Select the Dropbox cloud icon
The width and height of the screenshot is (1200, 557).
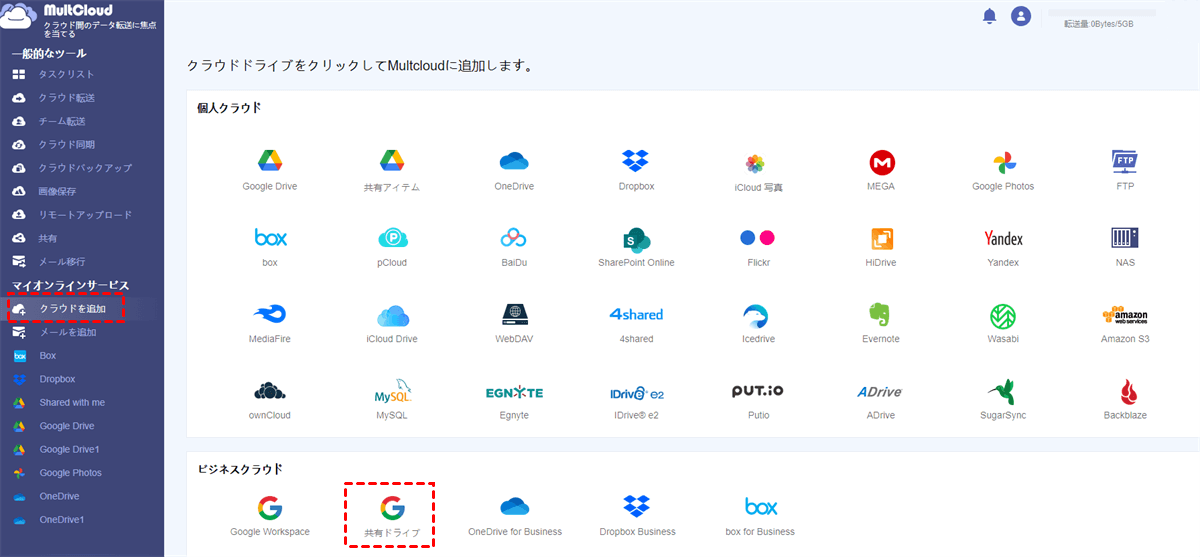636,162
